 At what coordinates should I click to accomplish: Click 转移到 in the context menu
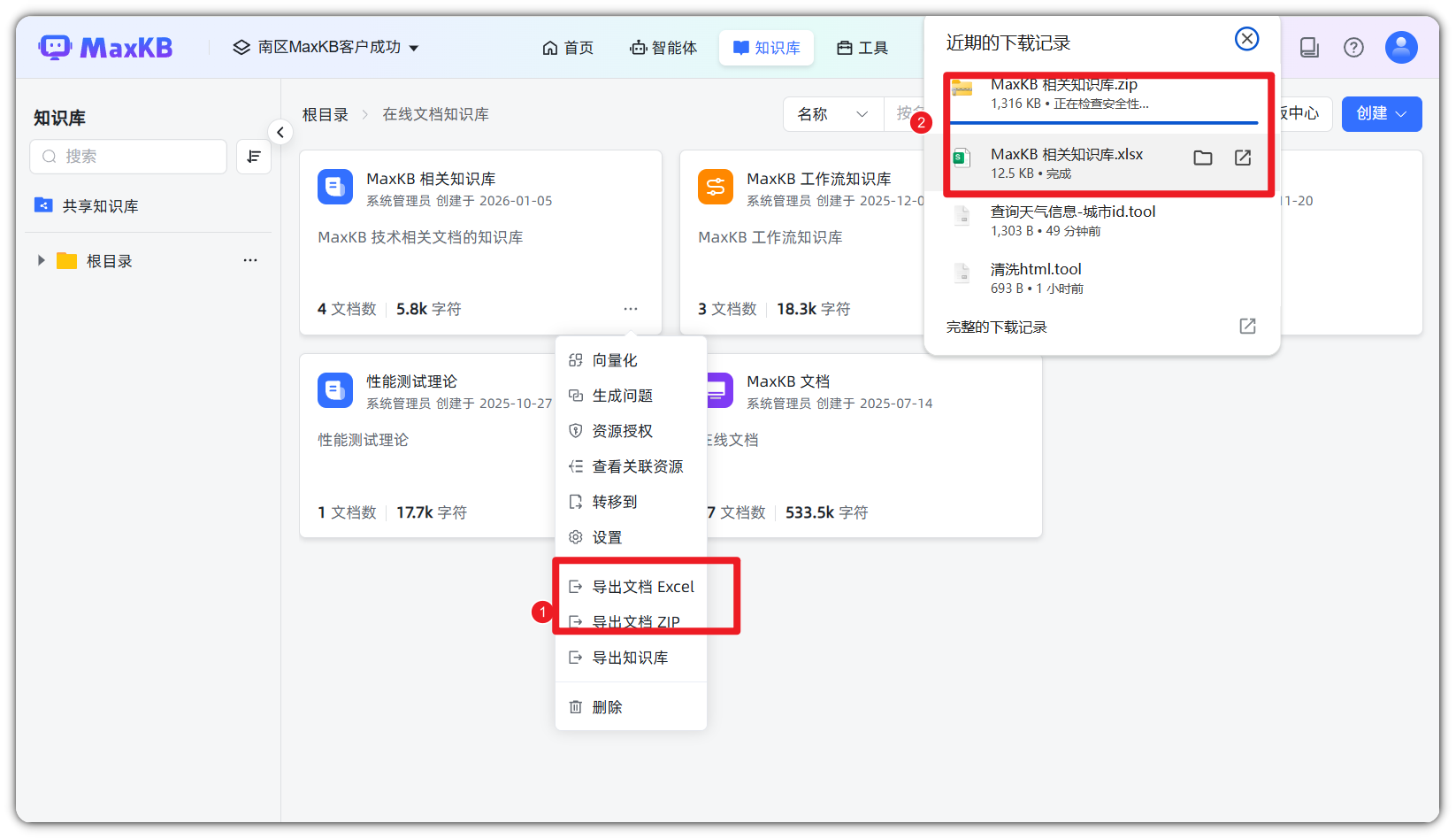tap(631, 502)
